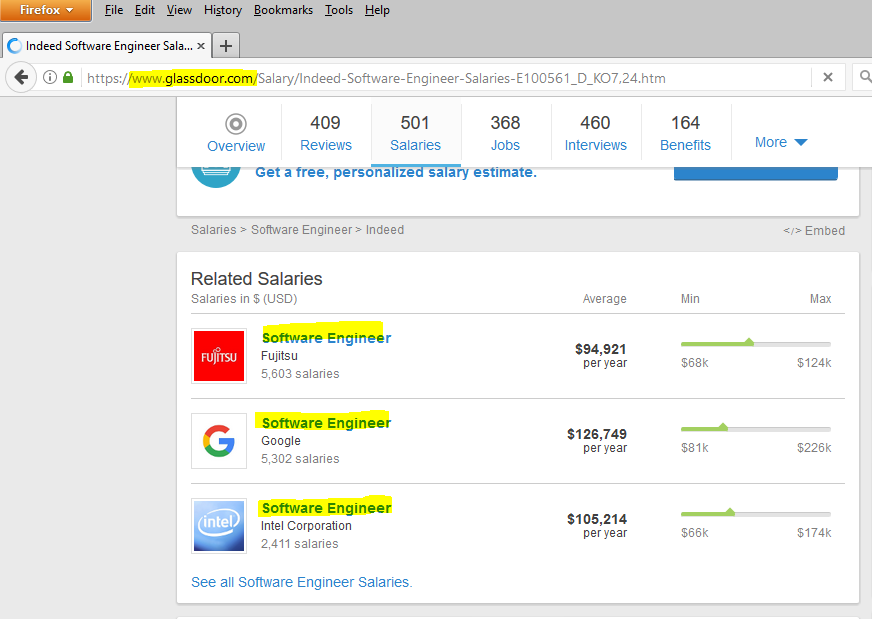Click See all Software Engineer Salaries link
The width and height of the screenshot is (872, 619).
coord(301,582)
